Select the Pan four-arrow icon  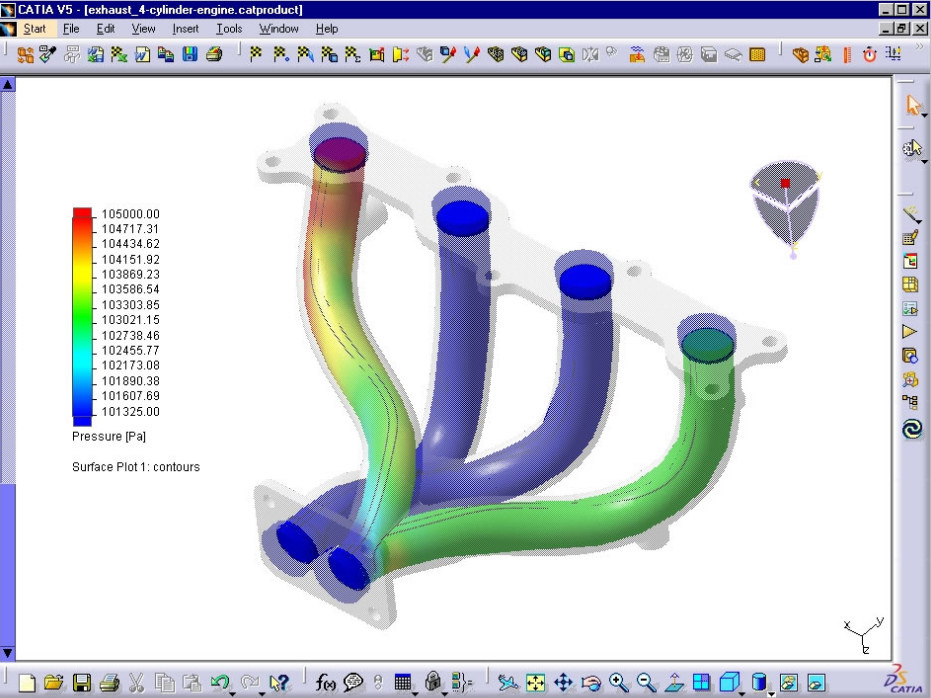[563, 683]
